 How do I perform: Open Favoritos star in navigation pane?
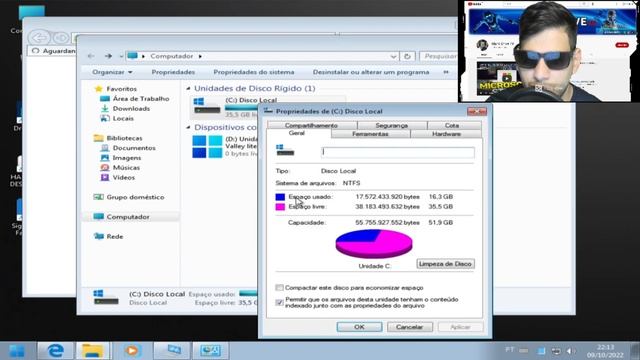(98, 89)
